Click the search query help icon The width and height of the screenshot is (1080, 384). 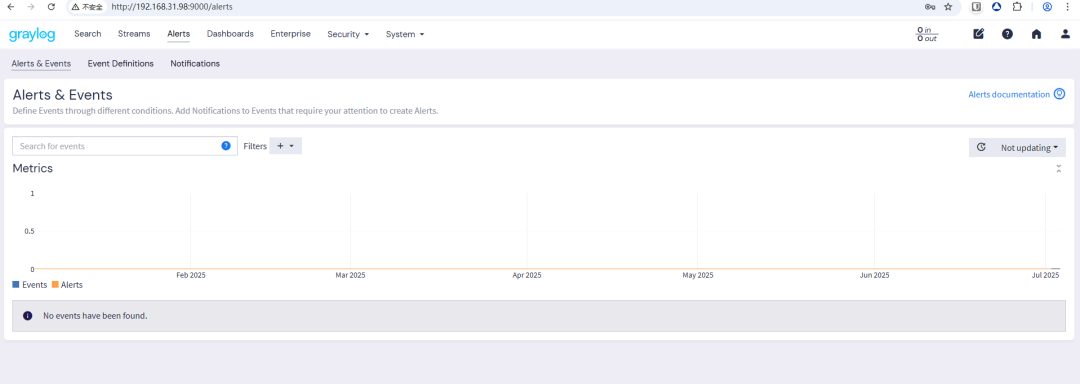[x=226, y=146]
